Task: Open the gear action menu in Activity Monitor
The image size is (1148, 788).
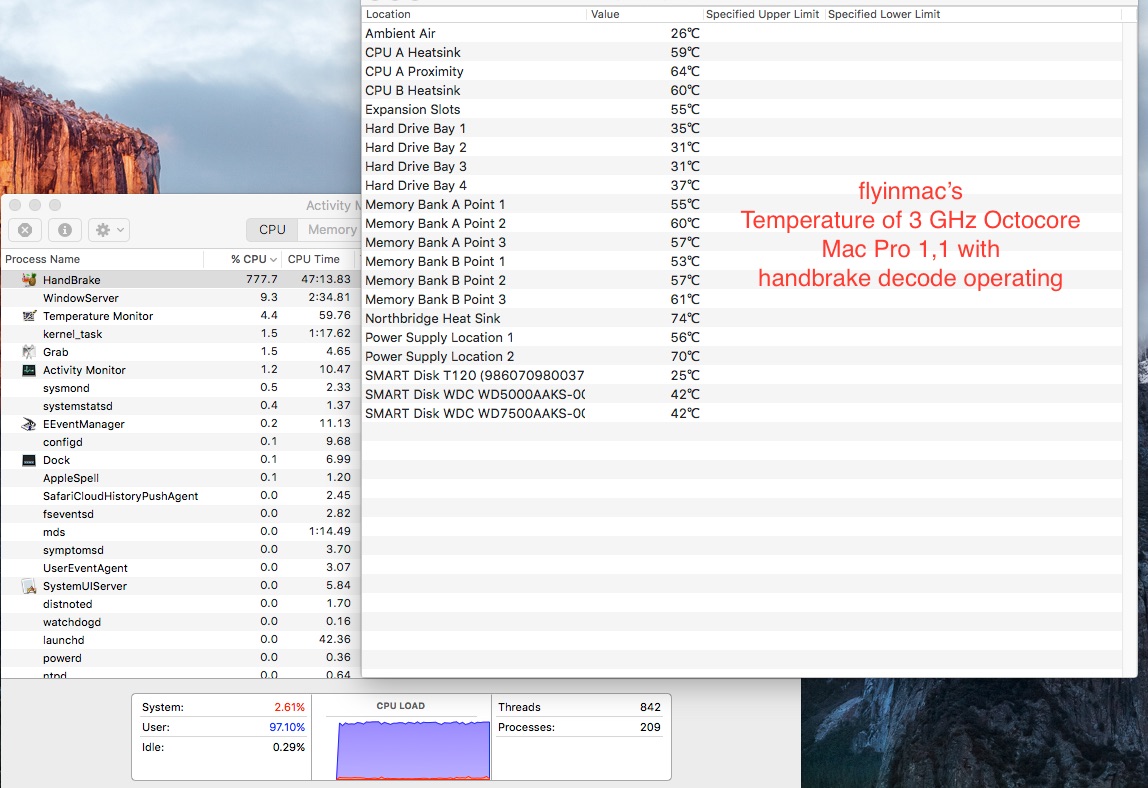Action: pos(109,230)
